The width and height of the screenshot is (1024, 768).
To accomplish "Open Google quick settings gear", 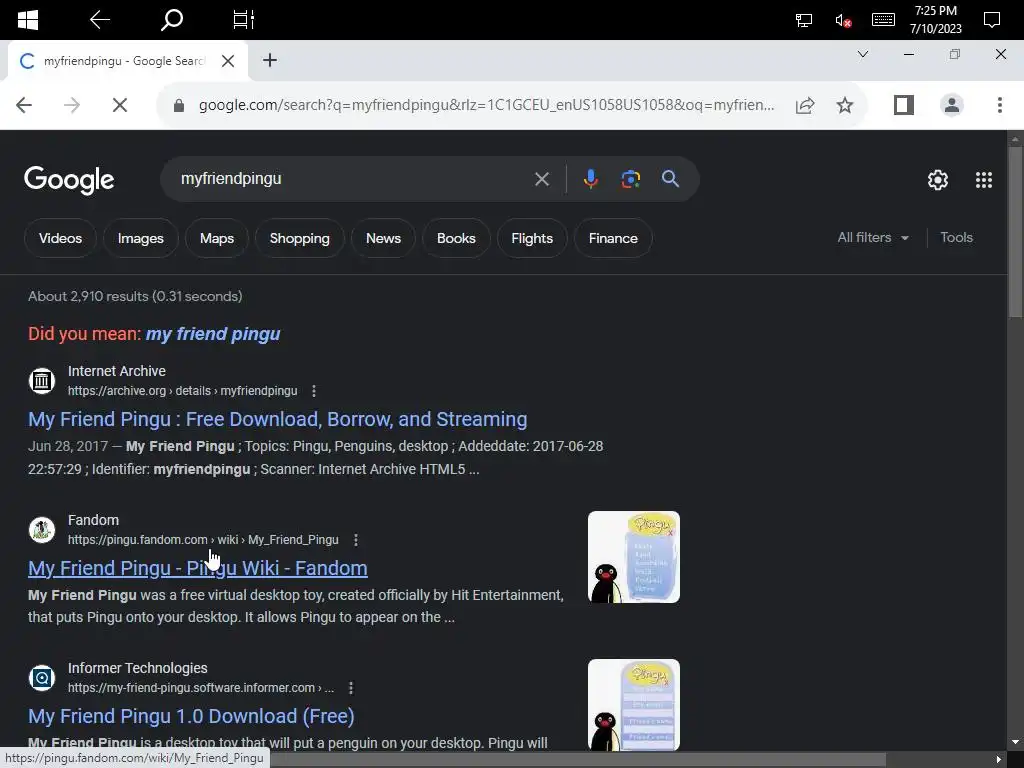I will click(x=938, y=180).
